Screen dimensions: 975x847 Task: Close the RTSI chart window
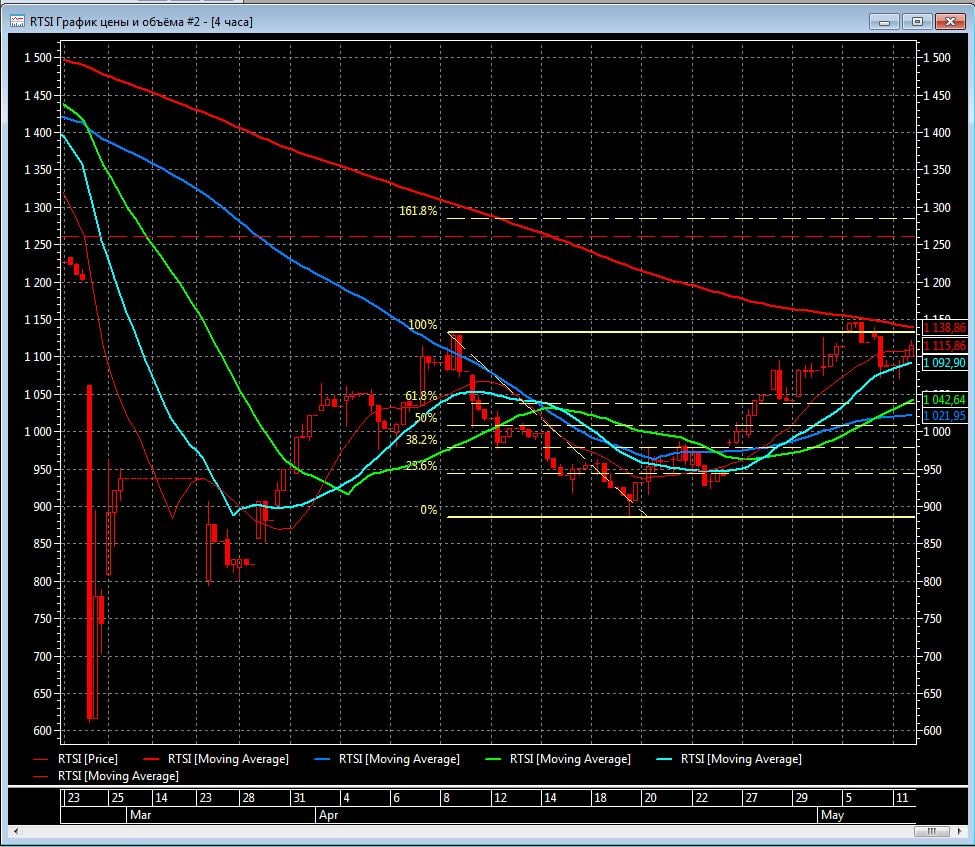point(948,21)
